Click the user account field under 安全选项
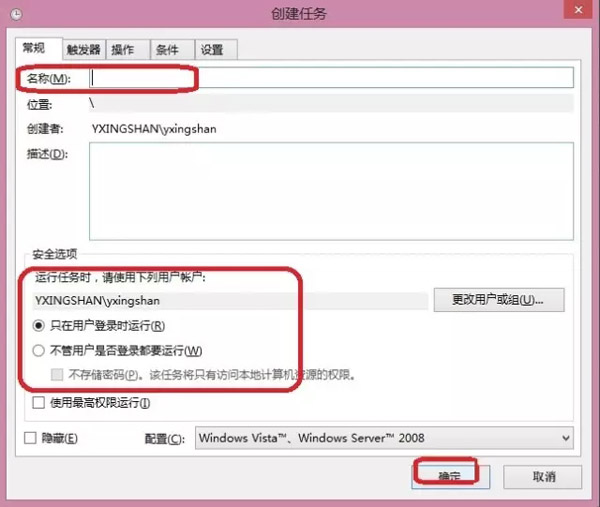This screenshot has width=600, height=507. pyautogui.click(x=230, y=301)
